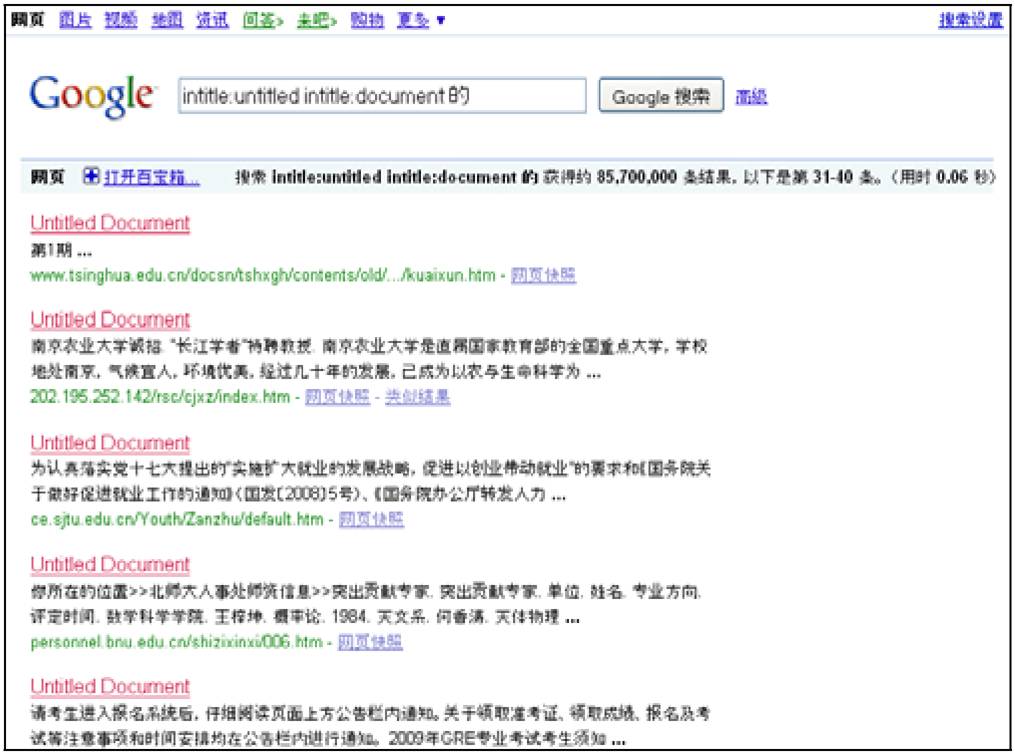Image resolution: width=1015 pixels, height=754 pixels.
Task: Click the 打开百宝箱 link
Action: point(151,176)
